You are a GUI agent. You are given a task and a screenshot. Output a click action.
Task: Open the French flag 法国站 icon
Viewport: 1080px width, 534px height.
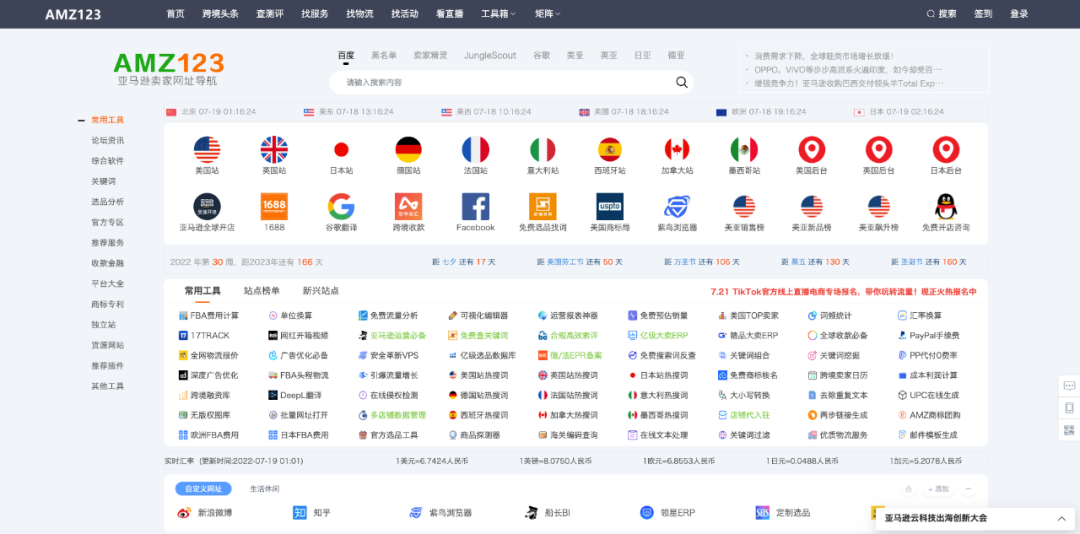pyautogui.click(x=475, y=150)
